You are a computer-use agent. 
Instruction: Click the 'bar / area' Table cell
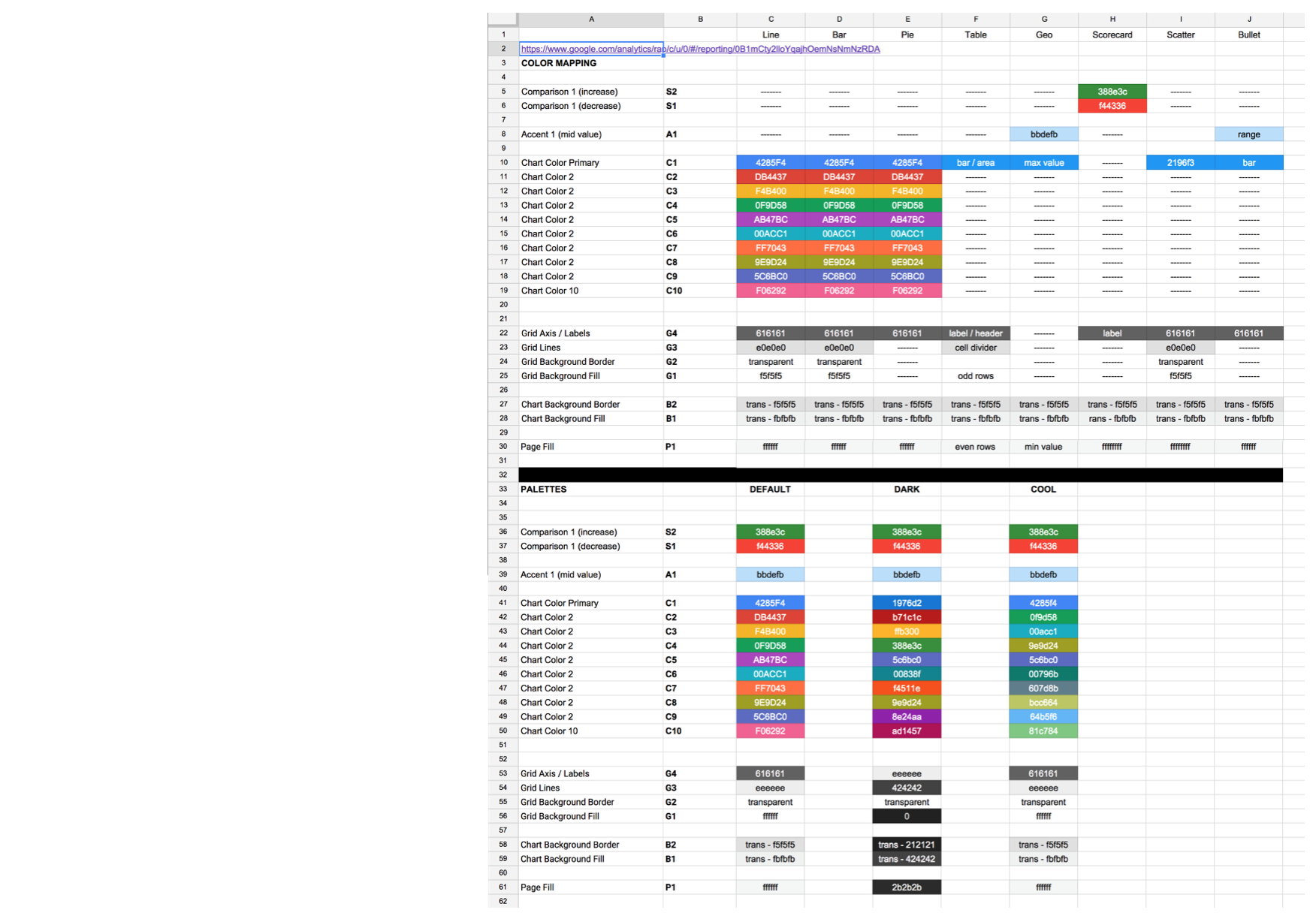pos(976,163)
